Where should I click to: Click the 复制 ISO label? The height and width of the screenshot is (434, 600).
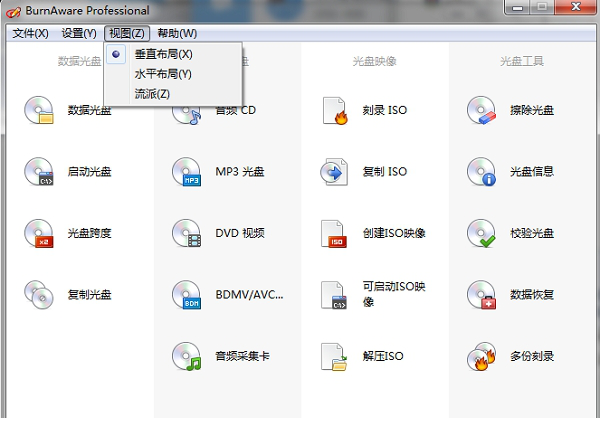point(385,171)
